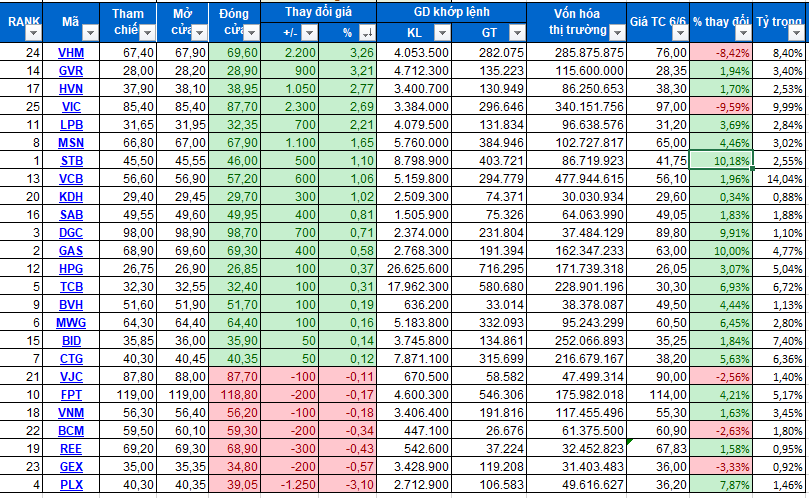Open the VJC ticker link

click(71, 377)
